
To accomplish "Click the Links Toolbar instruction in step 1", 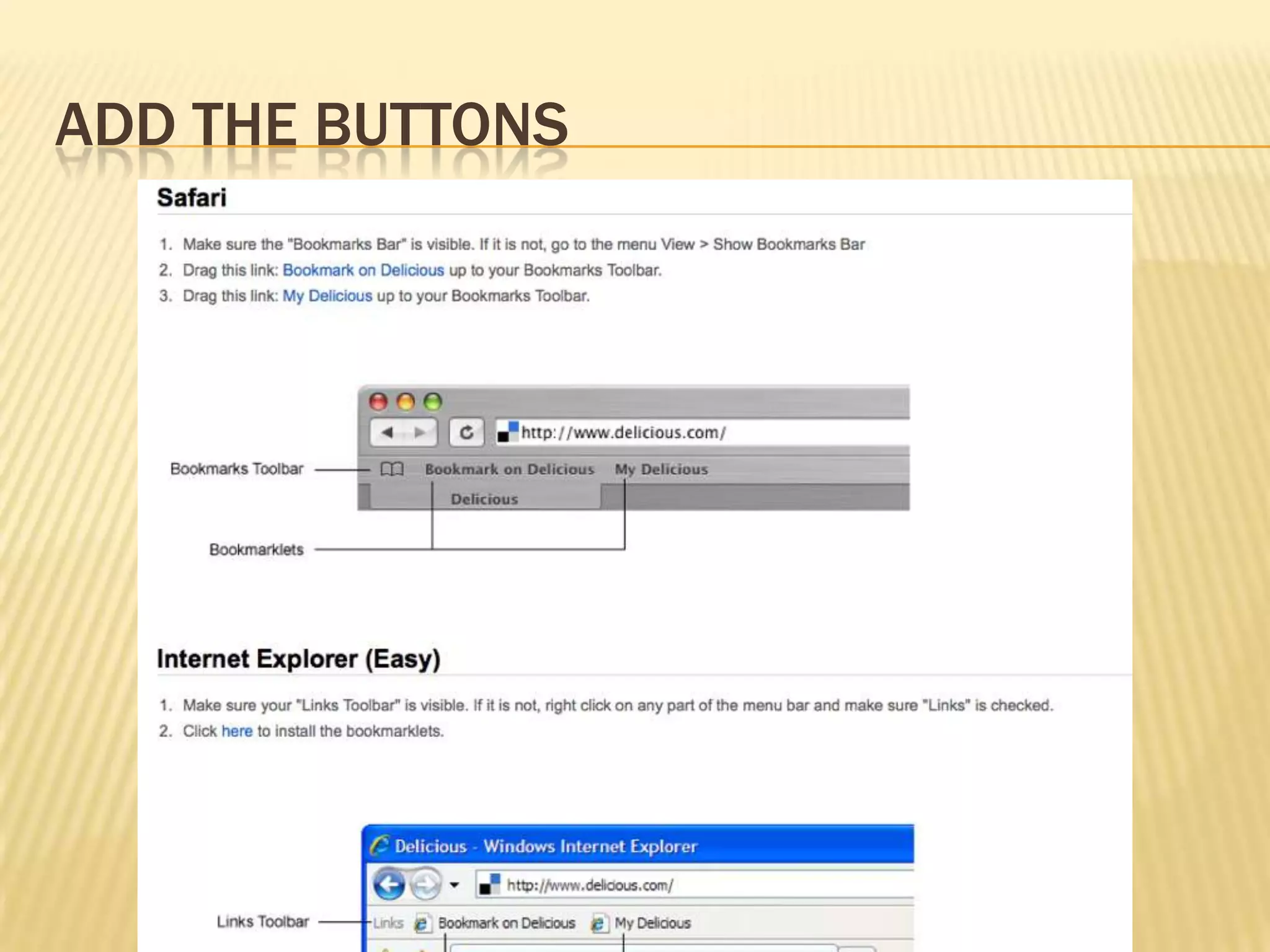I will tap(618, 705).
